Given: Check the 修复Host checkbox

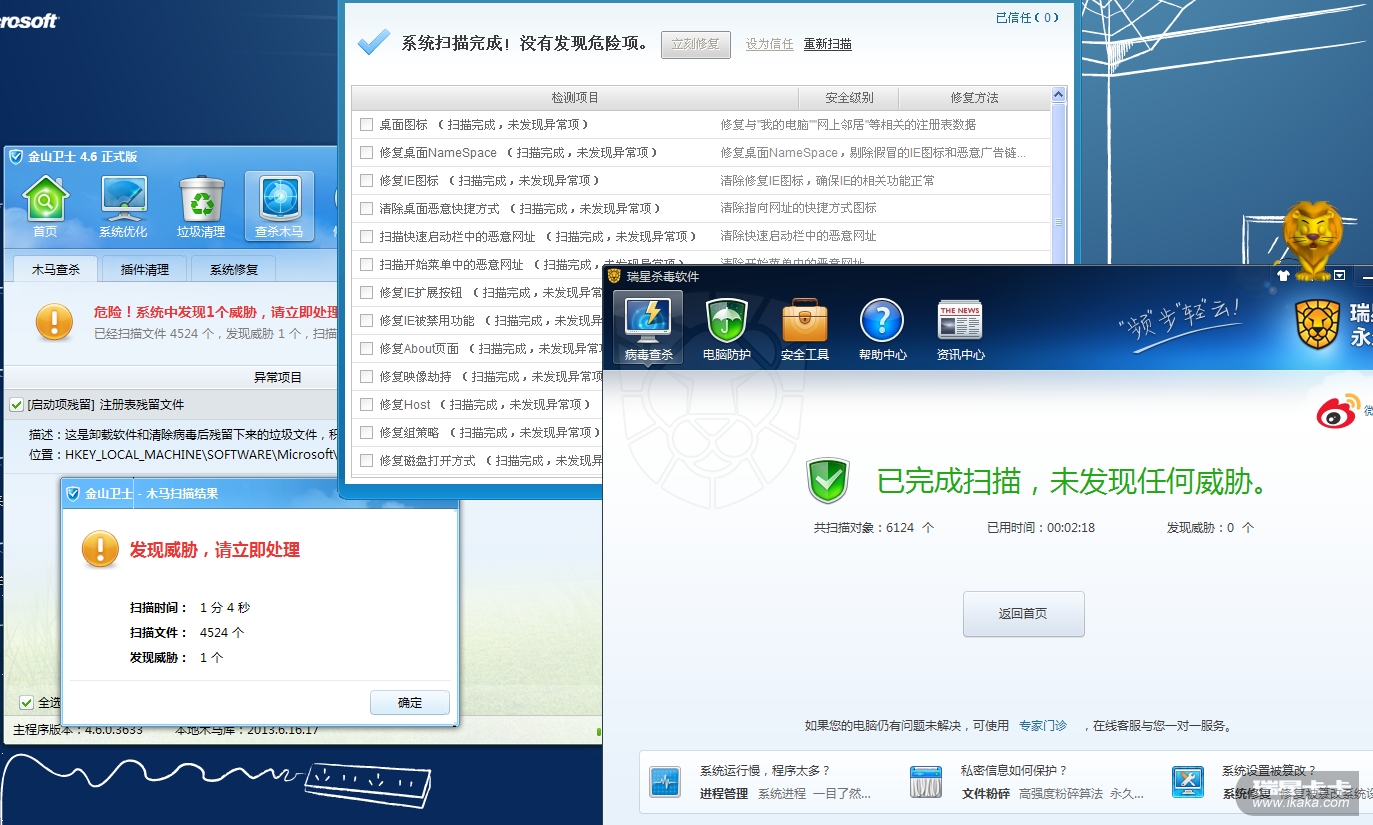Looking at the screenshot, I should click(367, 405).
